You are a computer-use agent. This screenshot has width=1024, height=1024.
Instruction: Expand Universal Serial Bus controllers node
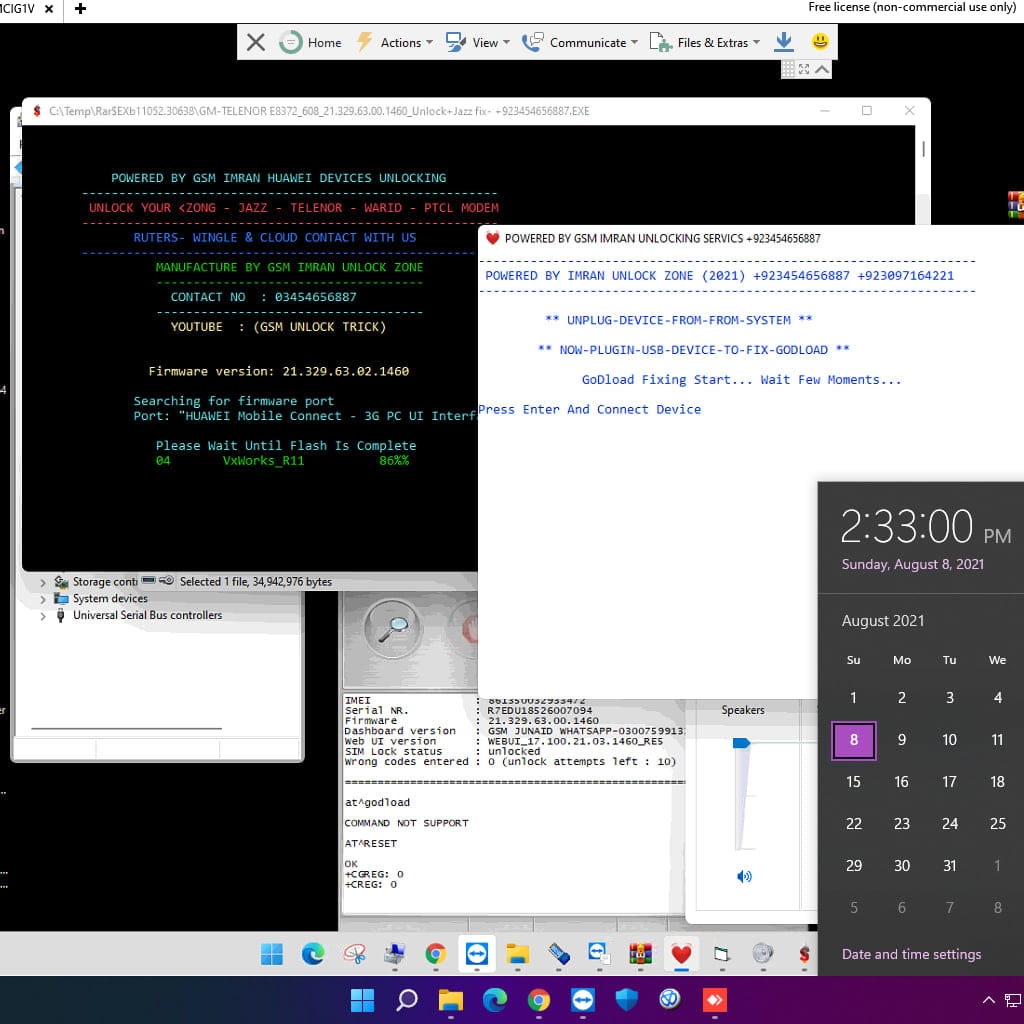(x=42, y=616)
